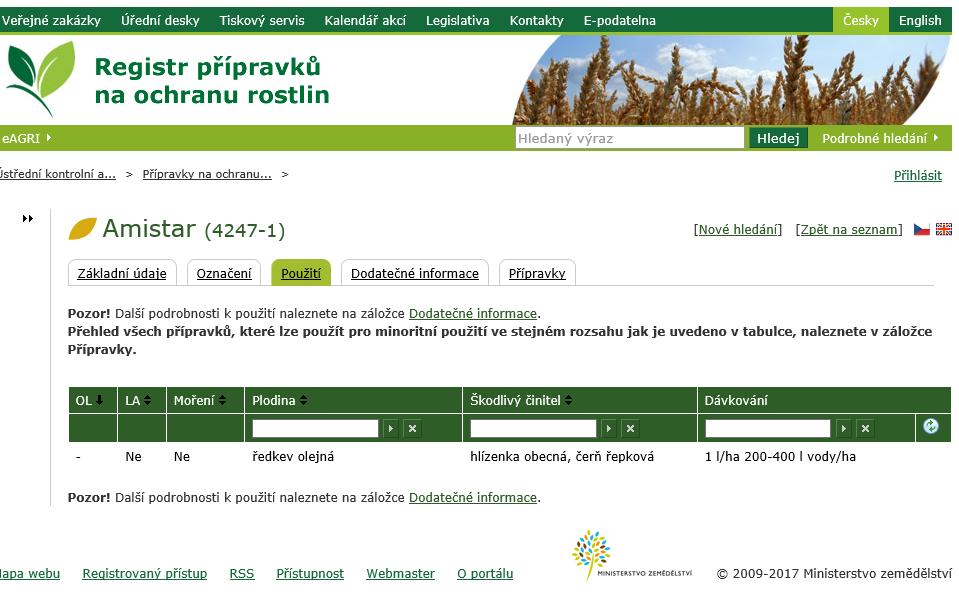Click the Amistar (4247-1) heading
The width and height of the screenshot is (959, 609).
tap(194, 229)
